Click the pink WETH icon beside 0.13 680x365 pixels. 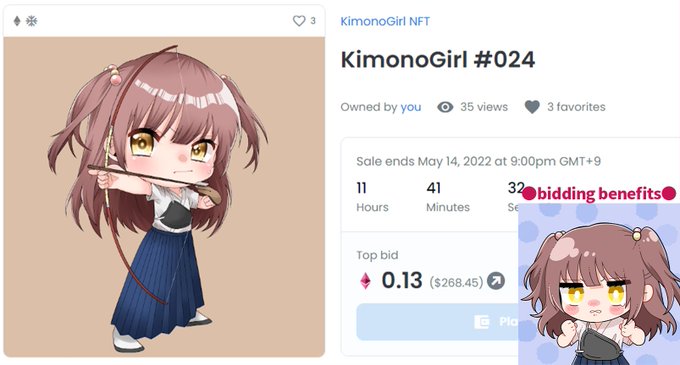[366, 281]
